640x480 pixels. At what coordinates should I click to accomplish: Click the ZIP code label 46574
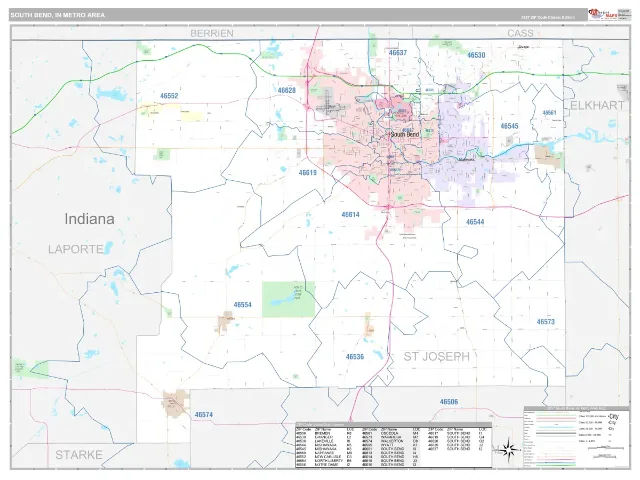(x=203, y=415)
